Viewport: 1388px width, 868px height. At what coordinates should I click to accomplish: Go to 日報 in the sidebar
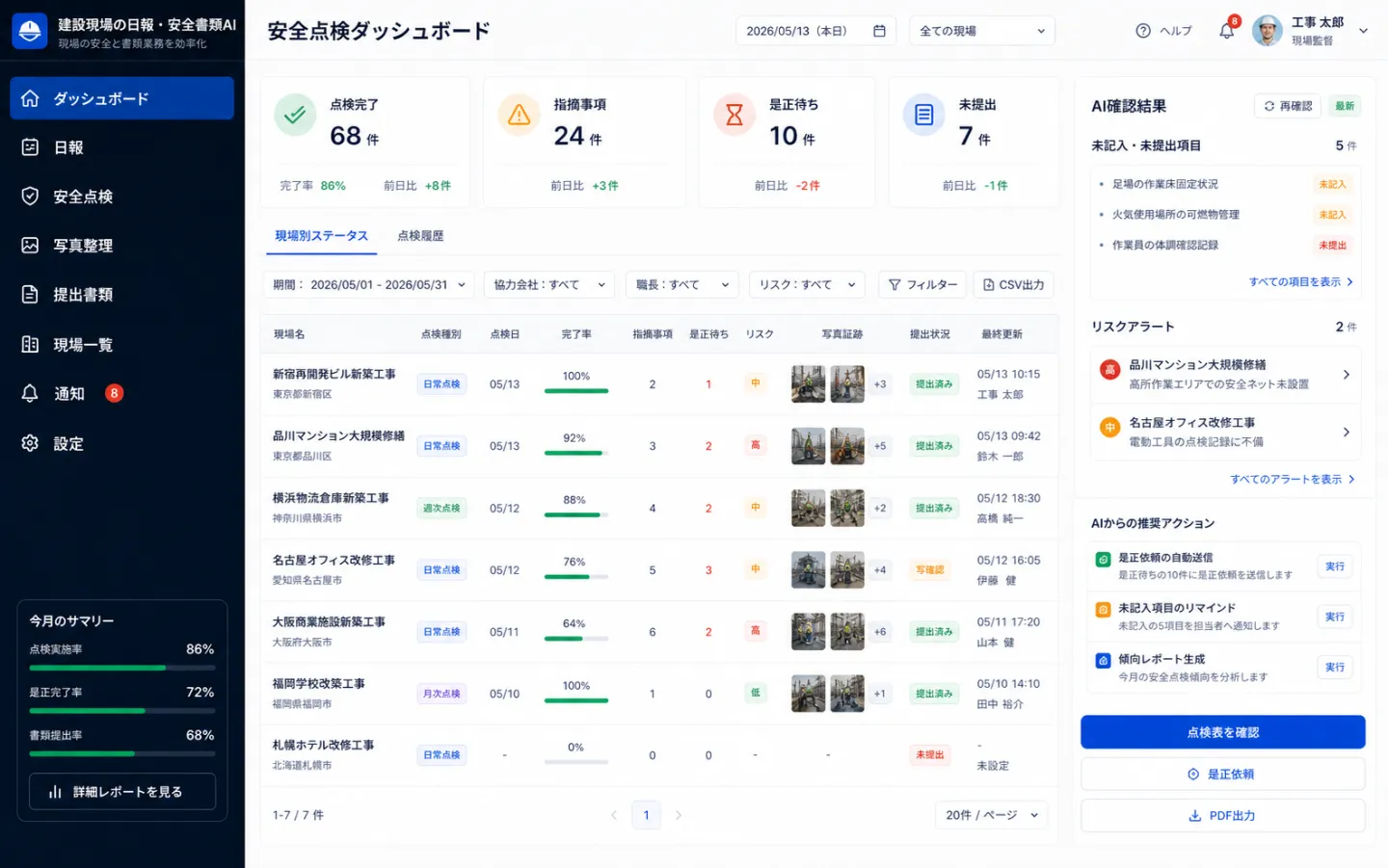coord(121,147)
